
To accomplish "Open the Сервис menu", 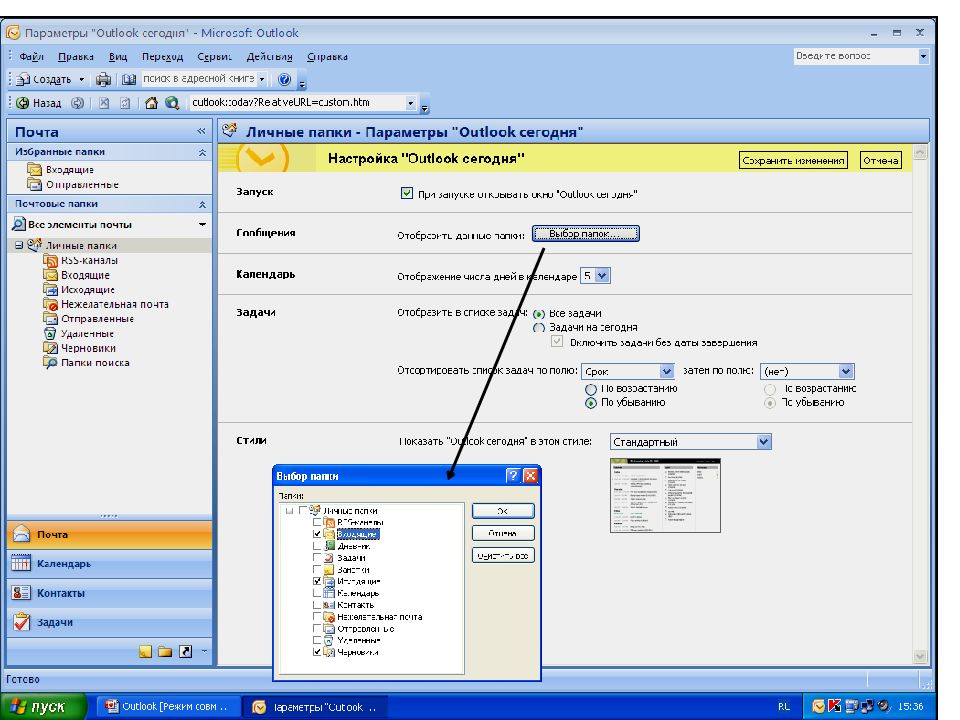I will click(214, 56).
